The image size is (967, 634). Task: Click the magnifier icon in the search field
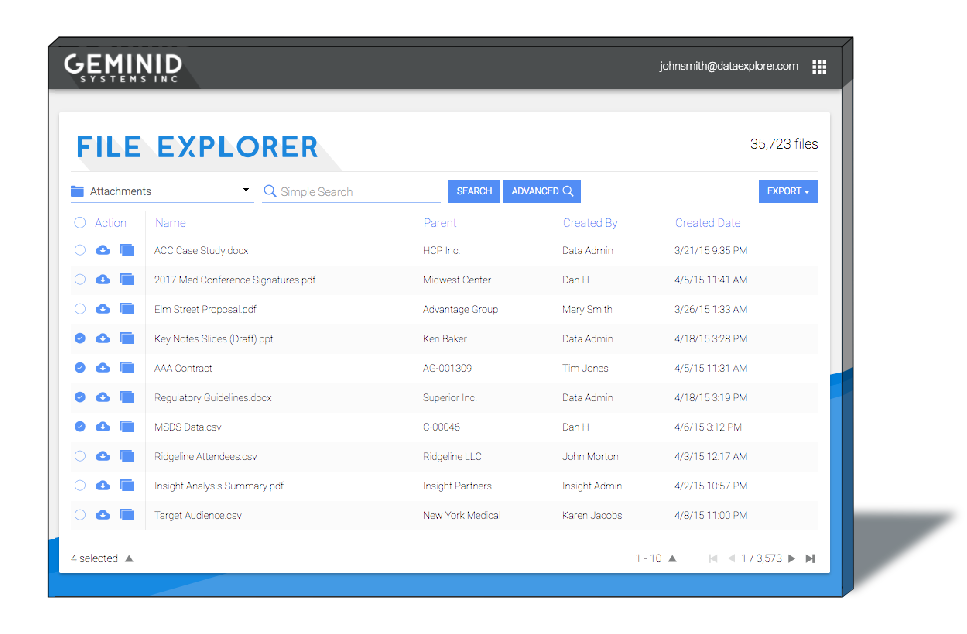[268, 191]
